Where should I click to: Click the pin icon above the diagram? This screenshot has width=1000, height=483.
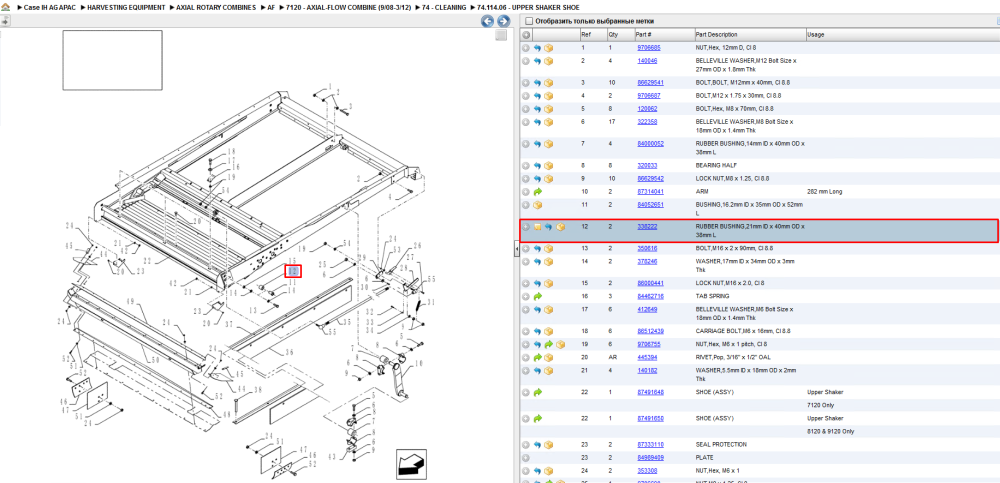click(4, 21)
